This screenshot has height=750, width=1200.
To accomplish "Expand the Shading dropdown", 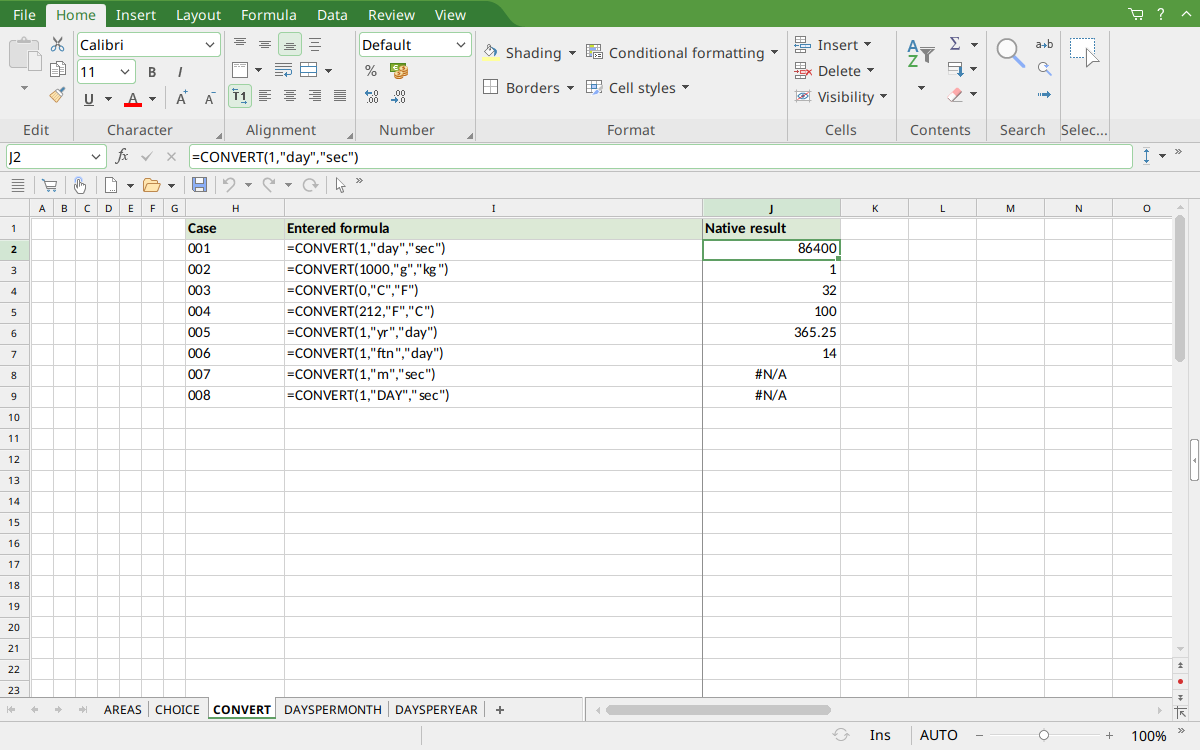I will pyautogui.click(x=572, y=53).
